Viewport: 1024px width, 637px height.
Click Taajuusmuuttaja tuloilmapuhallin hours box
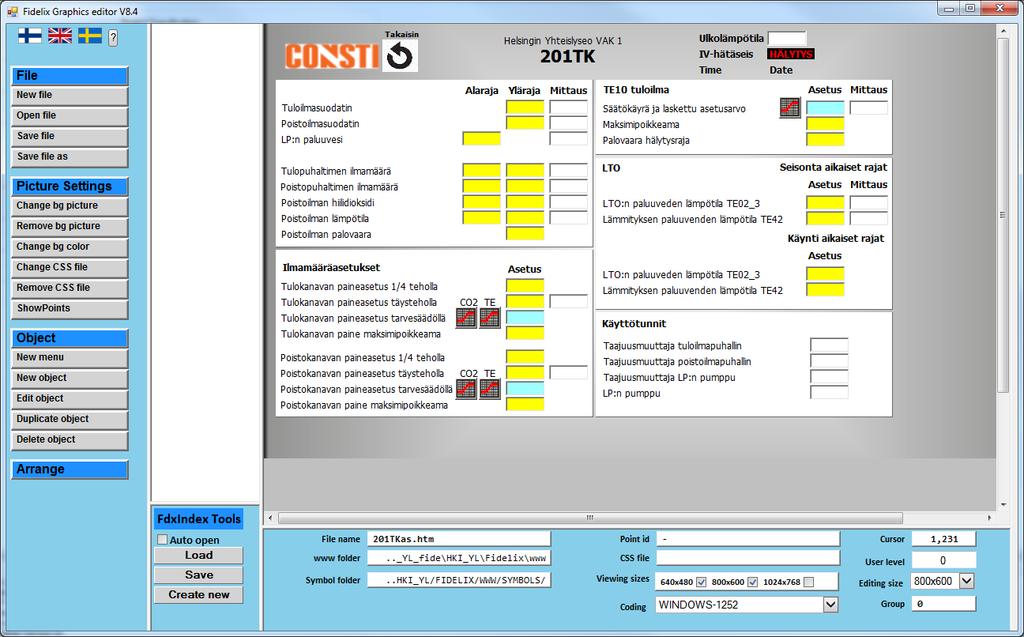point(829,345)
